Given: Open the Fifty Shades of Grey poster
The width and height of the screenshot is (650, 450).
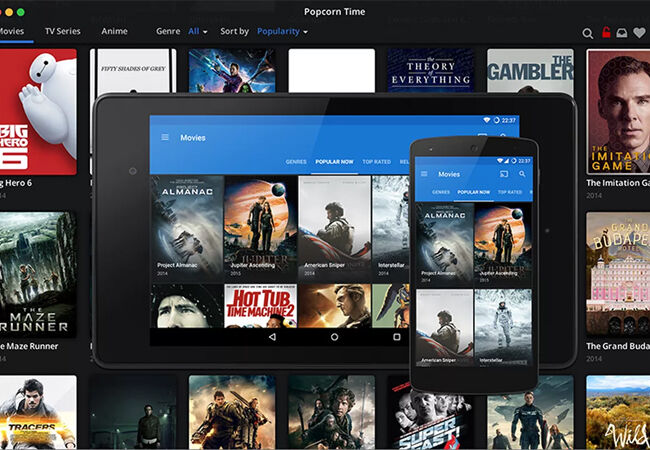Looking at the screenshot, I should click(133, 70).
